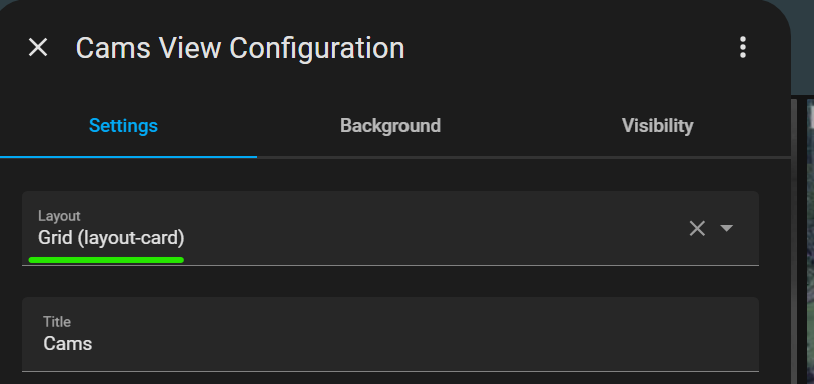Click the green underline below Grid
814x384 pixels.
tap(106, 259)
